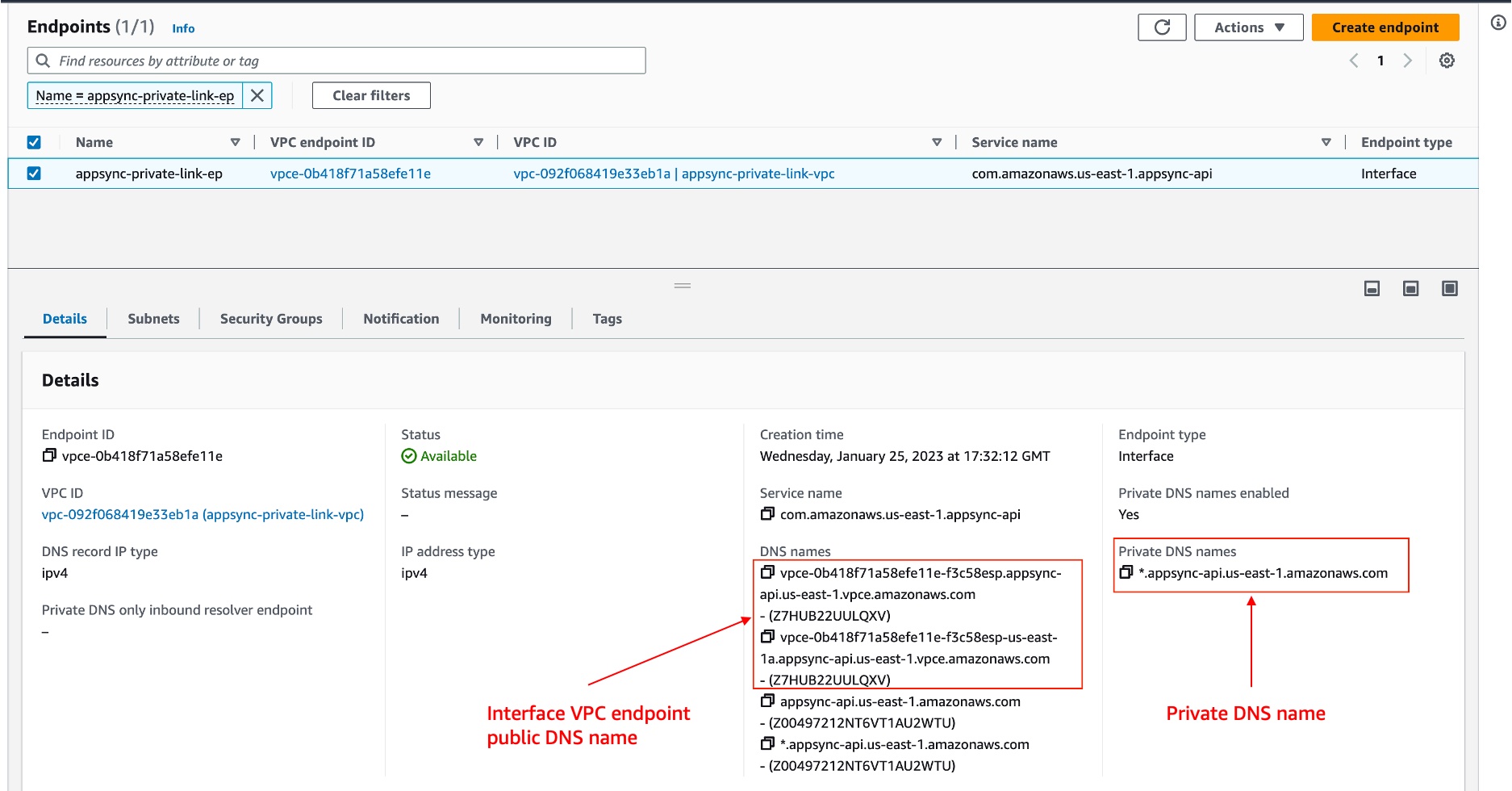Open the Info link next to Endpoints
The height and width of the screenshot is (791, 1512).
point(183,28)
